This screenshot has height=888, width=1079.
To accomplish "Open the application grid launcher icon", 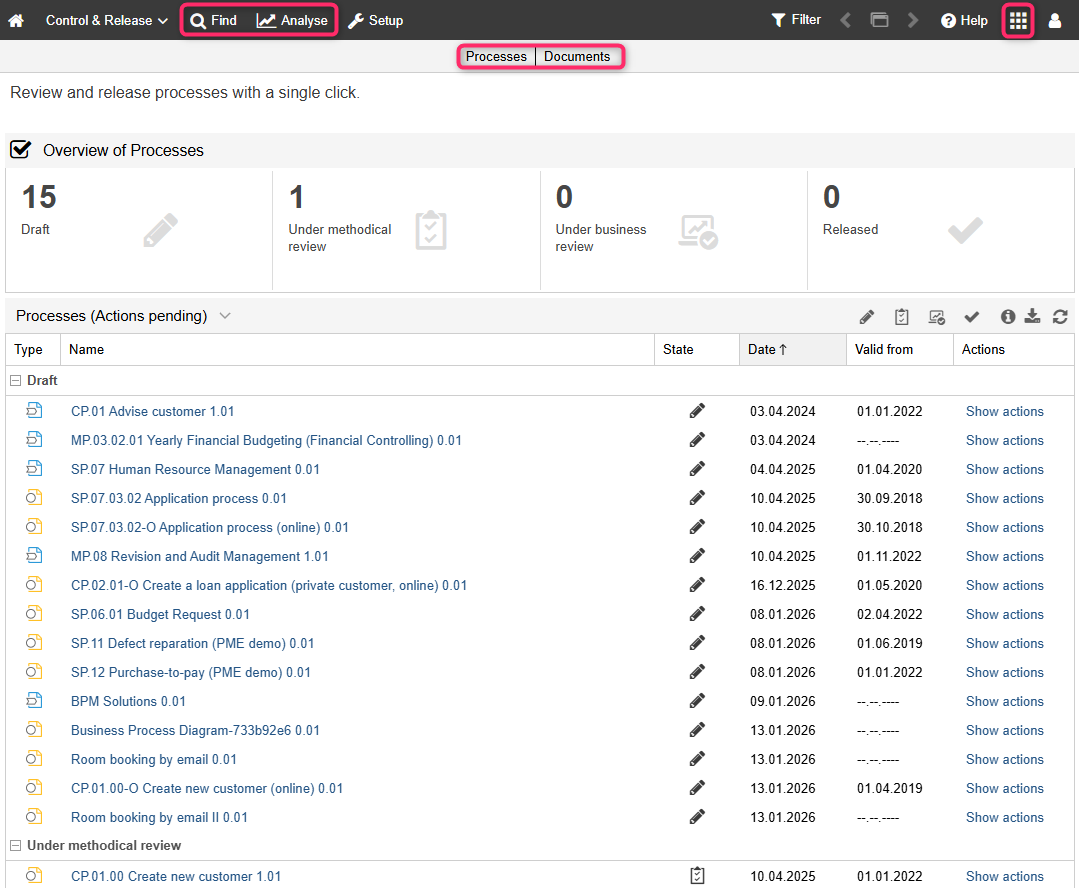I will click(1018, 20).
